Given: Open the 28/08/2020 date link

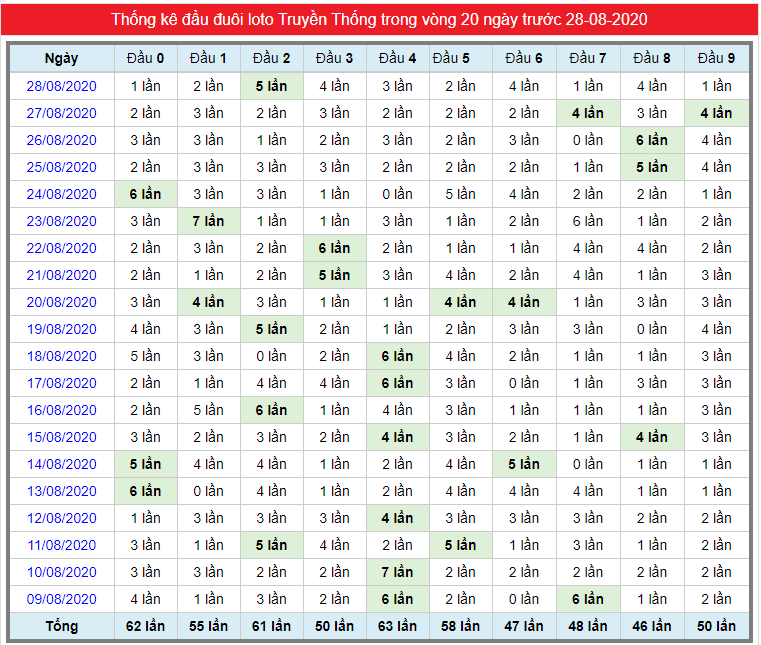Looking at the screenshot, I should [x=62, y=86].
